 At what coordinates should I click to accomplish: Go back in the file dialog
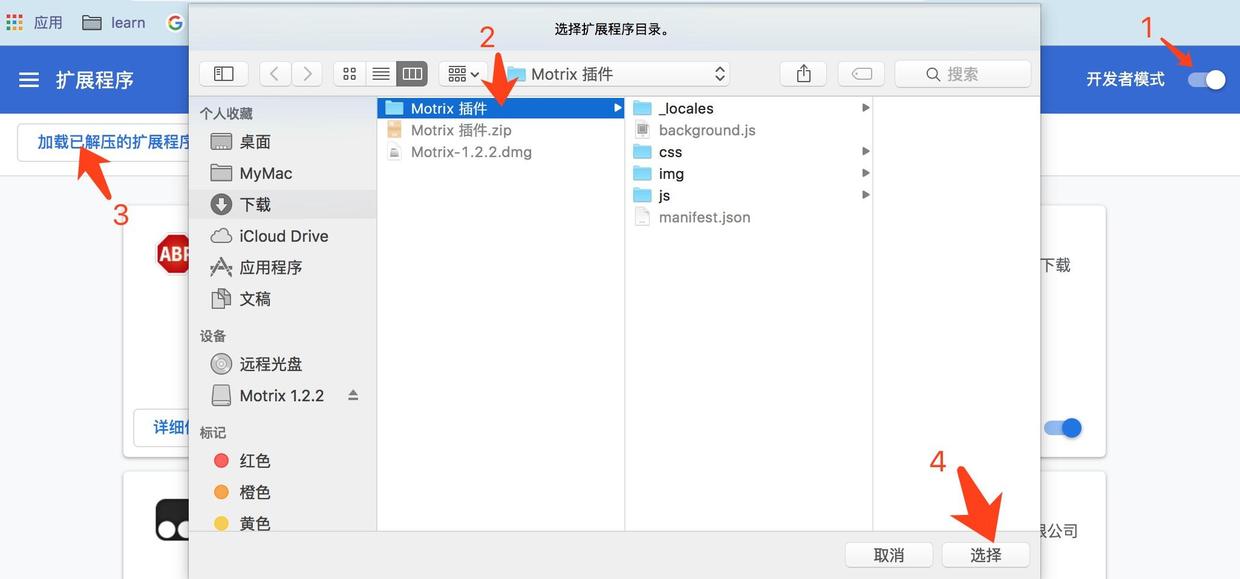(x=275, y=74)
